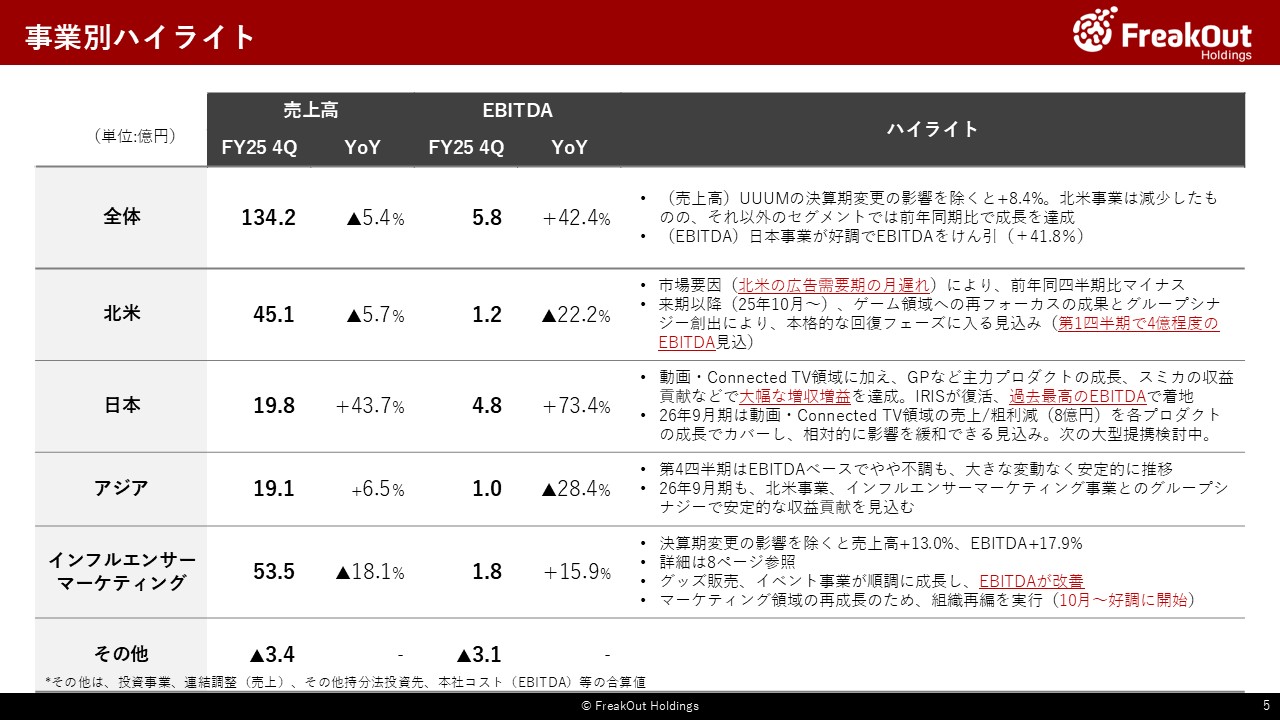Select the slide title 事業別ハイライト
Screen dimensions: 1280x720
(141, 37)
